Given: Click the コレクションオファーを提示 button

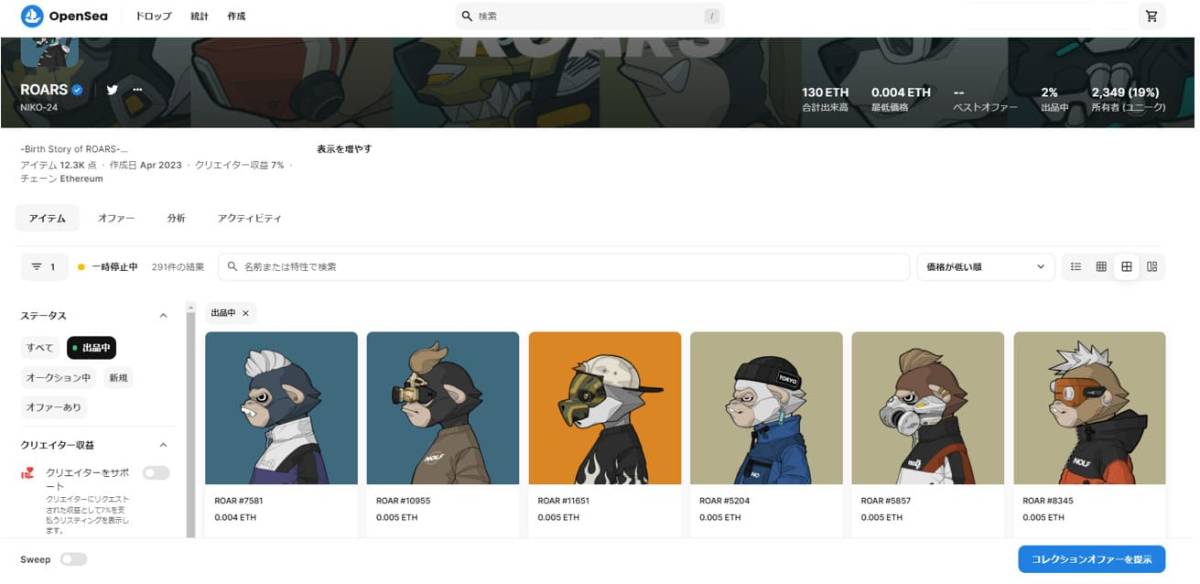Looking at the screenshot, I should coord(1091,559).
